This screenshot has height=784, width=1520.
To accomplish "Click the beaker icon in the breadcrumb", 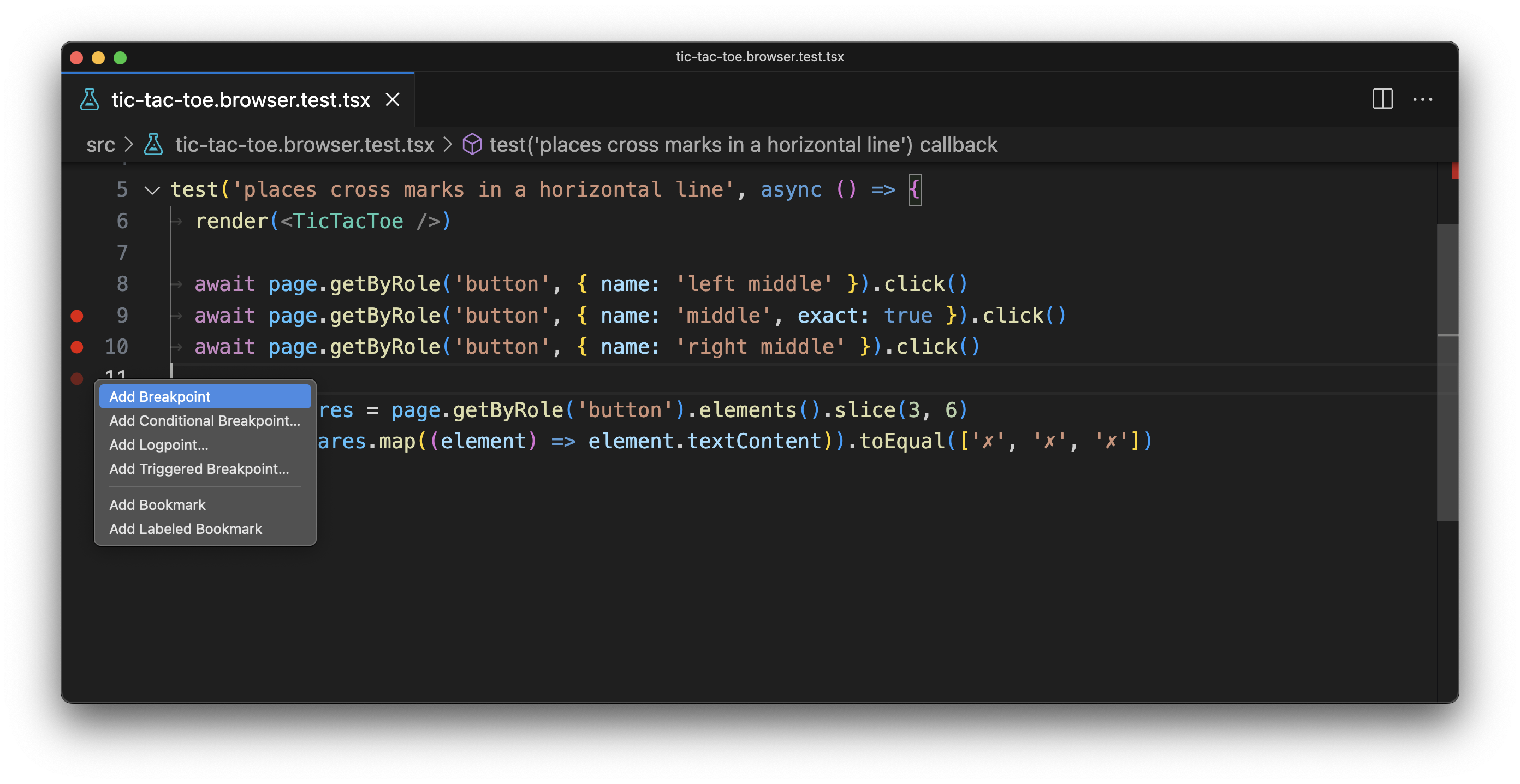I will coord(153,145).
